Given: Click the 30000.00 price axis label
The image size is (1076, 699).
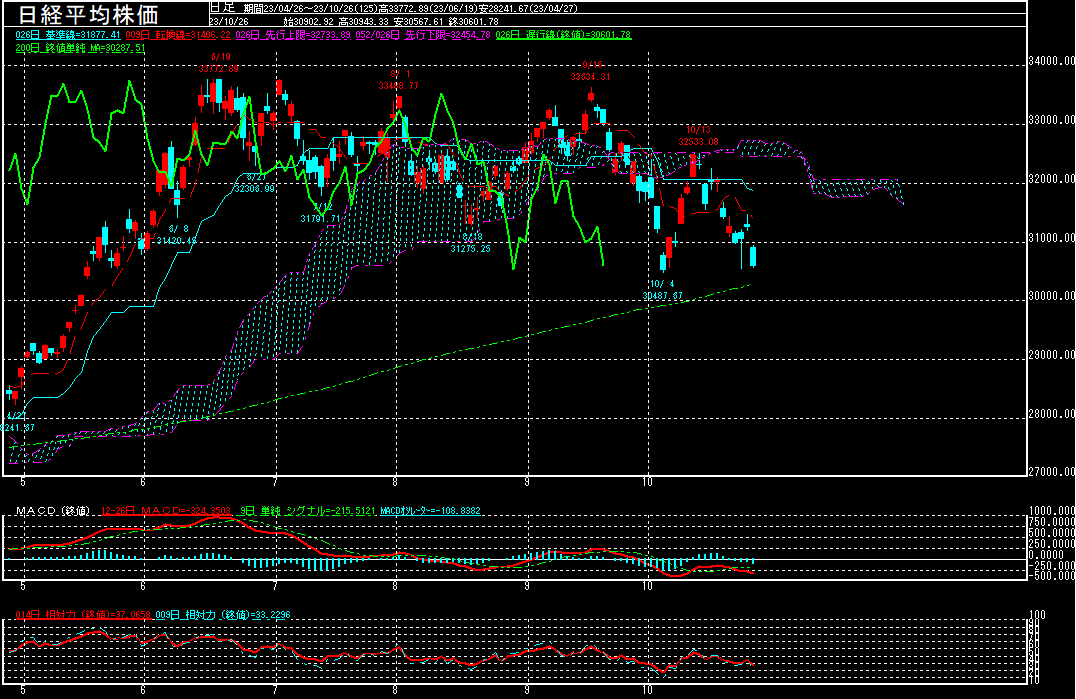Looking at the screenshot, I should pos(1052,296).
